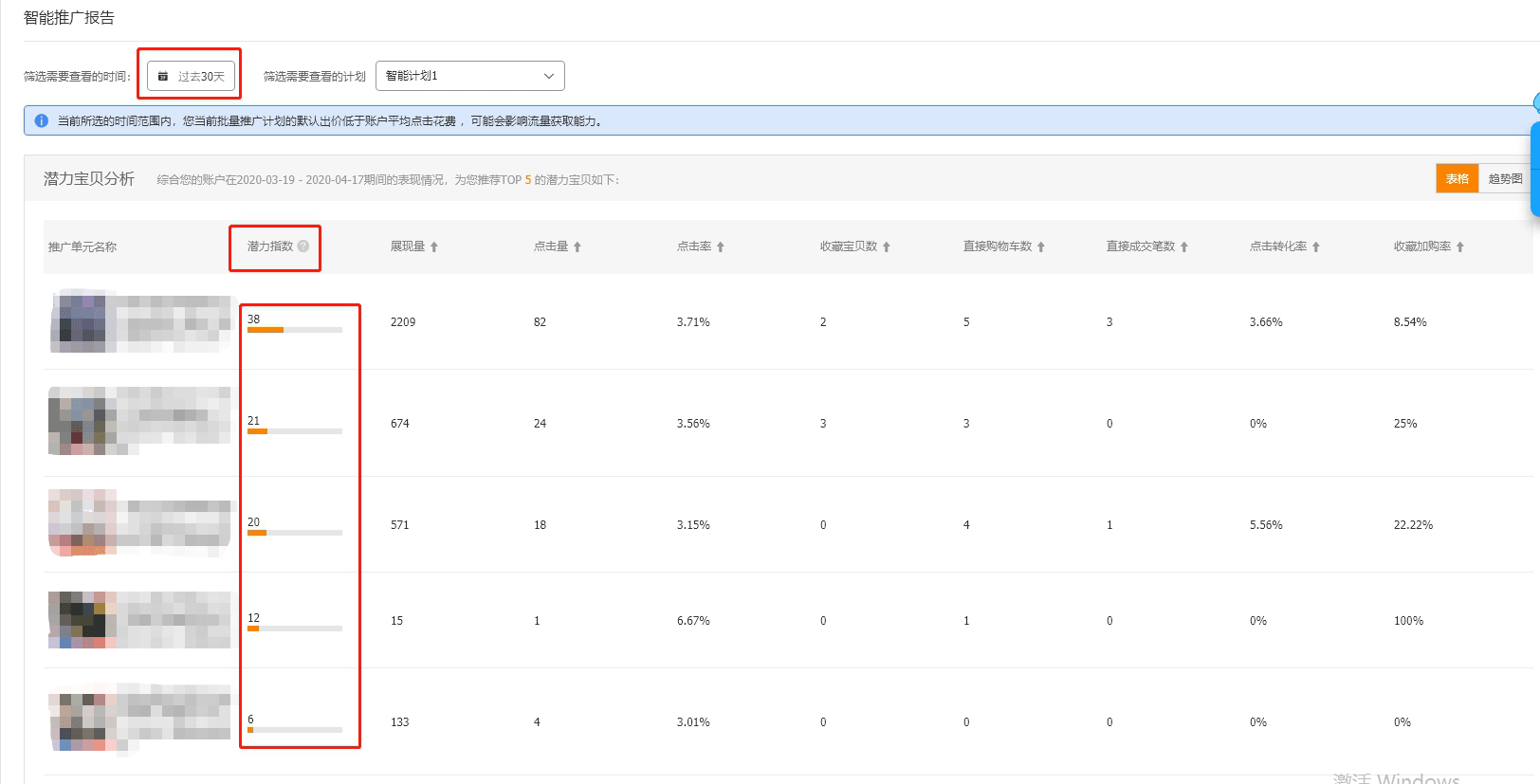This screenshot has width=1540, height=784.
Task: Click the potential index bar showing 6
Action: (x=294, y=730)
